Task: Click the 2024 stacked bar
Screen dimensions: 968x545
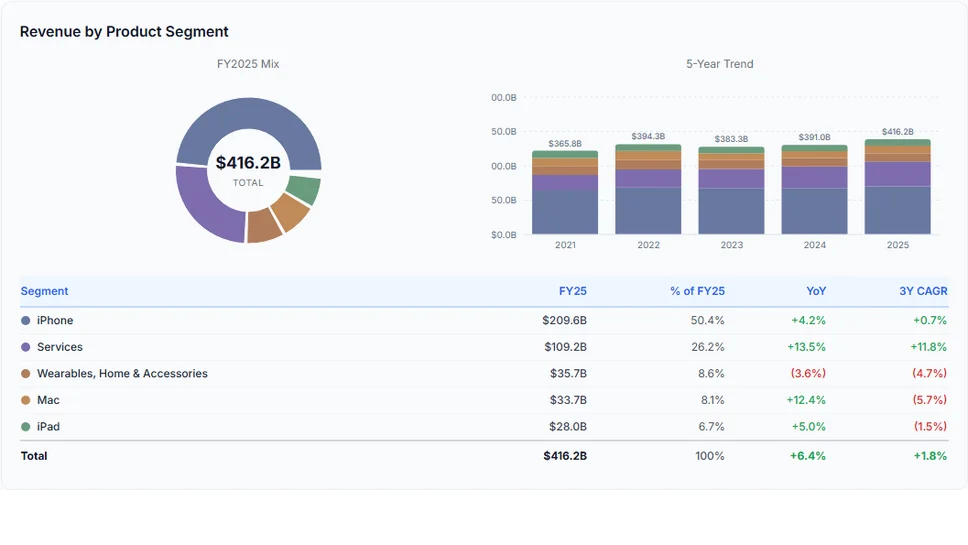Action: 814,189
